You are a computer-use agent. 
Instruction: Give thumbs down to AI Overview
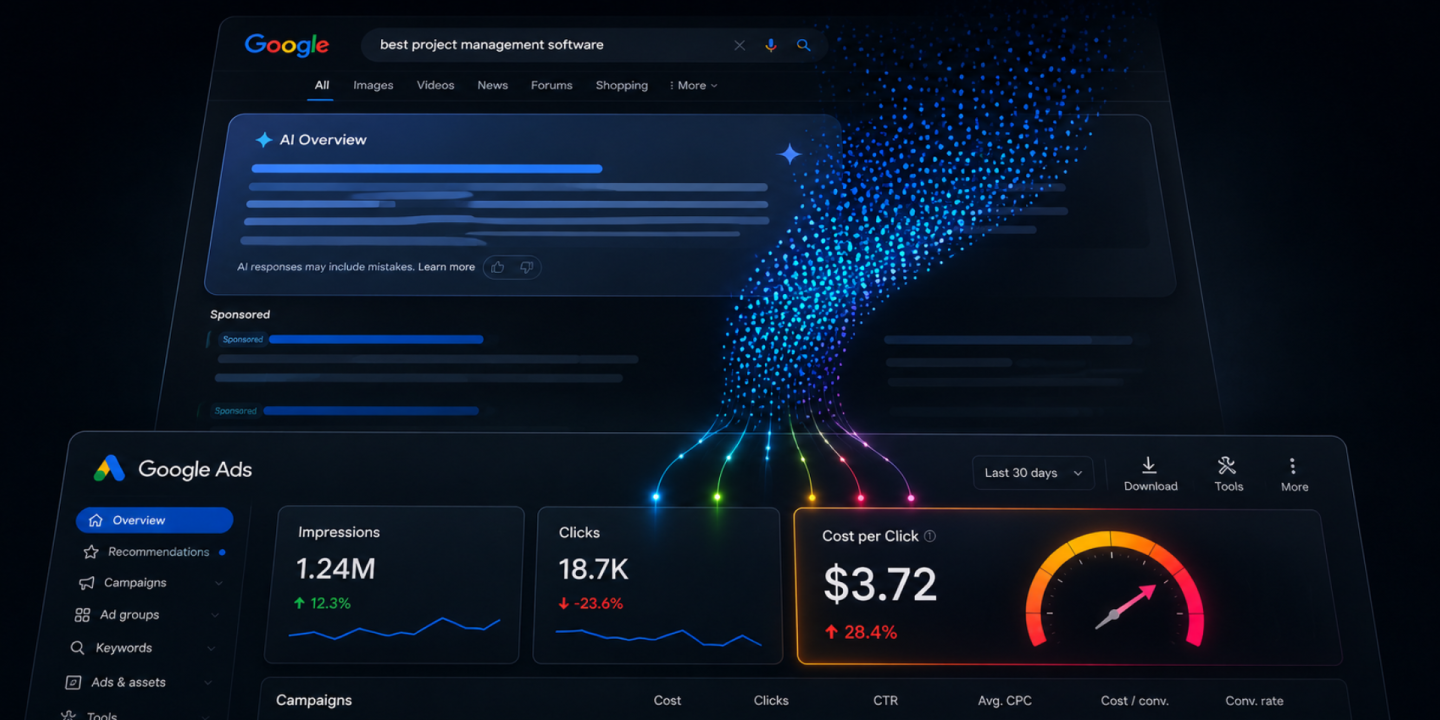point(527,267)
